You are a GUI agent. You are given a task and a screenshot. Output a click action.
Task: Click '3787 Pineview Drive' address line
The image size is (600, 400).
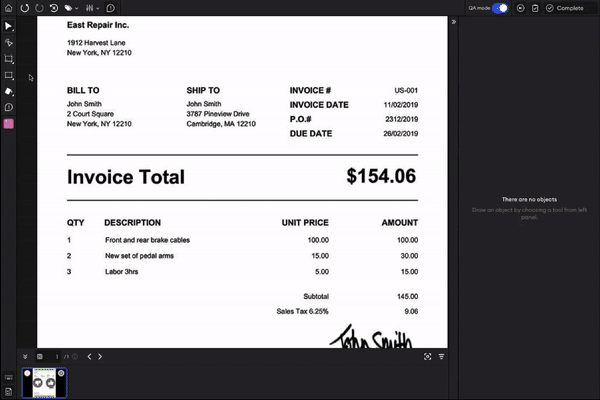[x=218, y=114]
